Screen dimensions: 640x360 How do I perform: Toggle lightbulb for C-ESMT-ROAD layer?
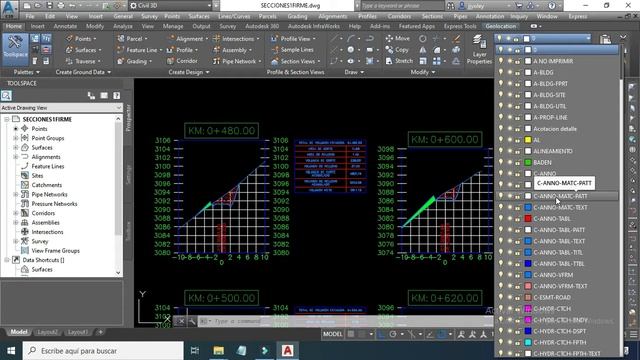pos(501,297)
